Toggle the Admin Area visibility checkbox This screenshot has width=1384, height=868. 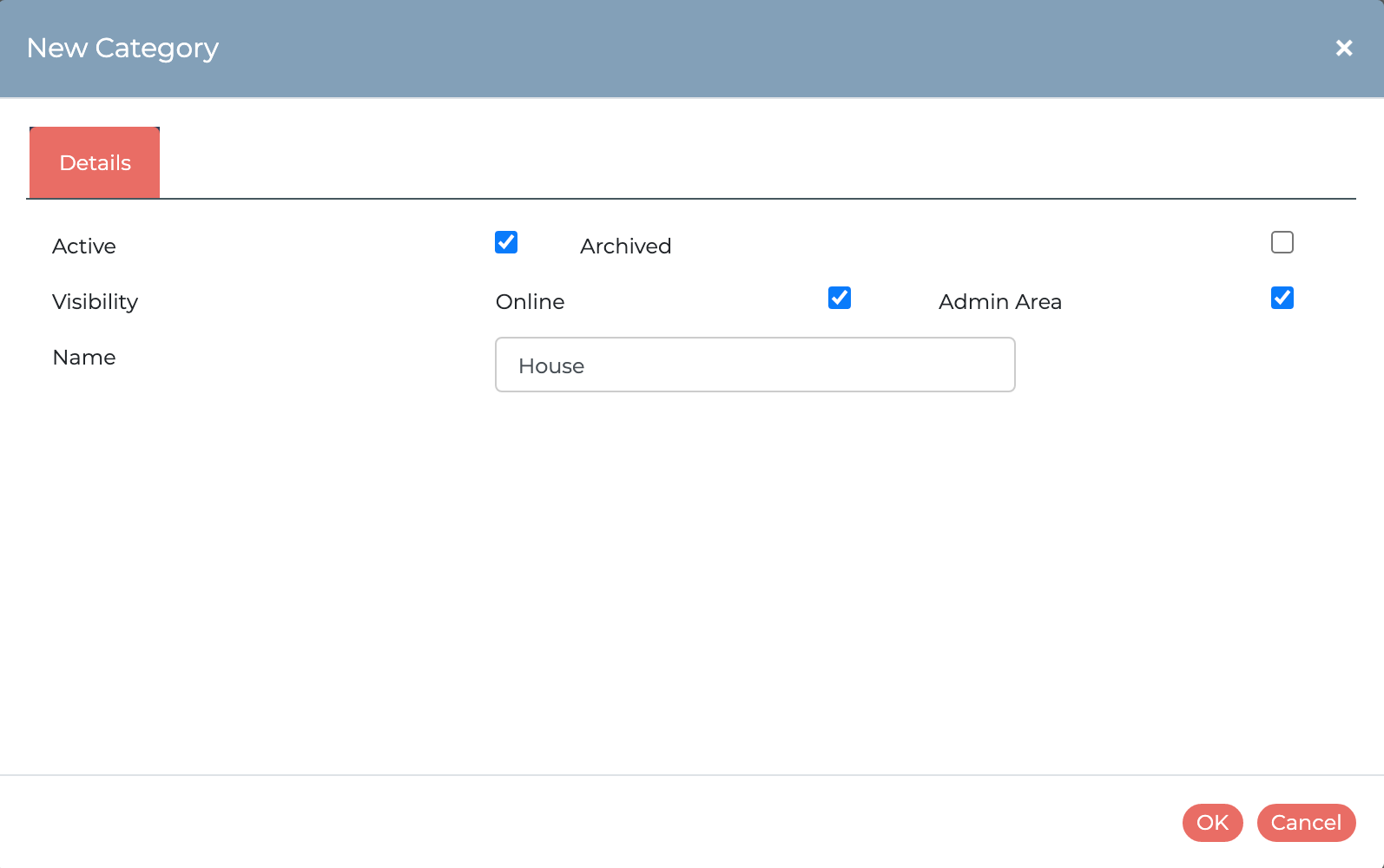pos(1282,298)
